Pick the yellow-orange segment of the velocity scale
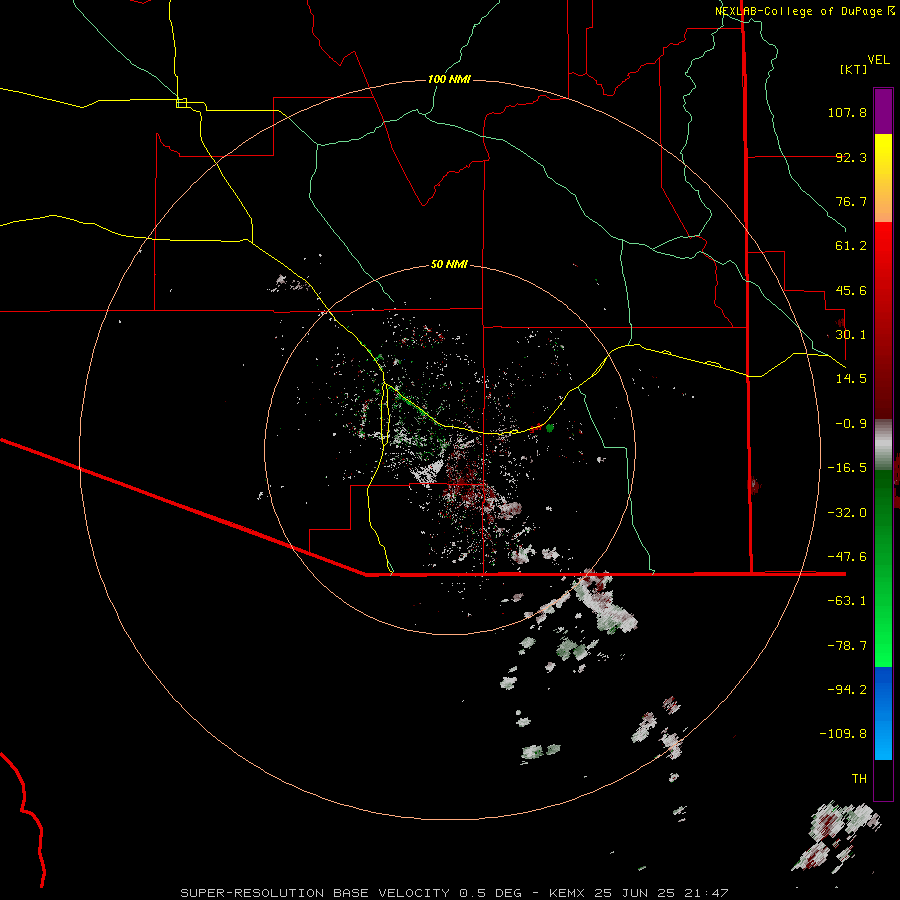900x900 pixels. pos(883,178)
